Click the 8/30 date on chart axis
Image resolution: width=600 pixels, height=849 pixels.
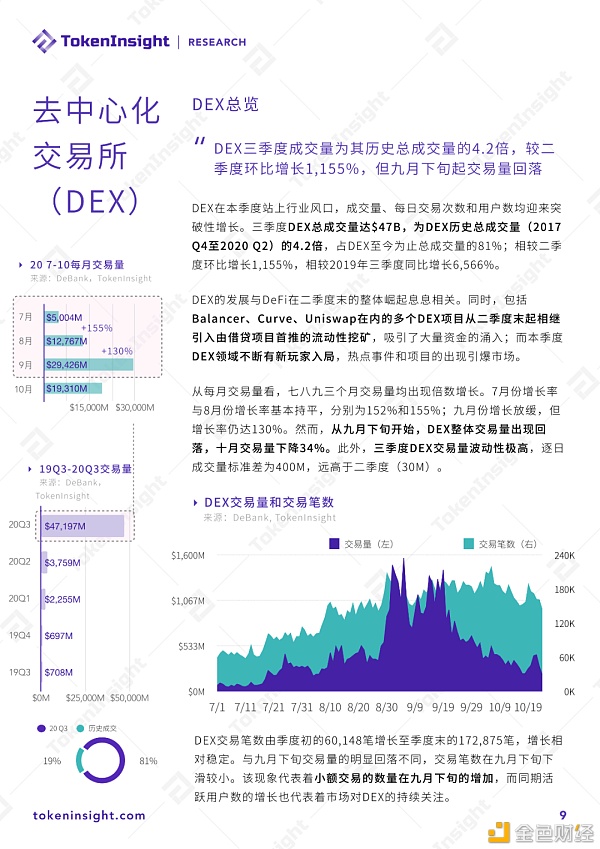coord(388,707)
